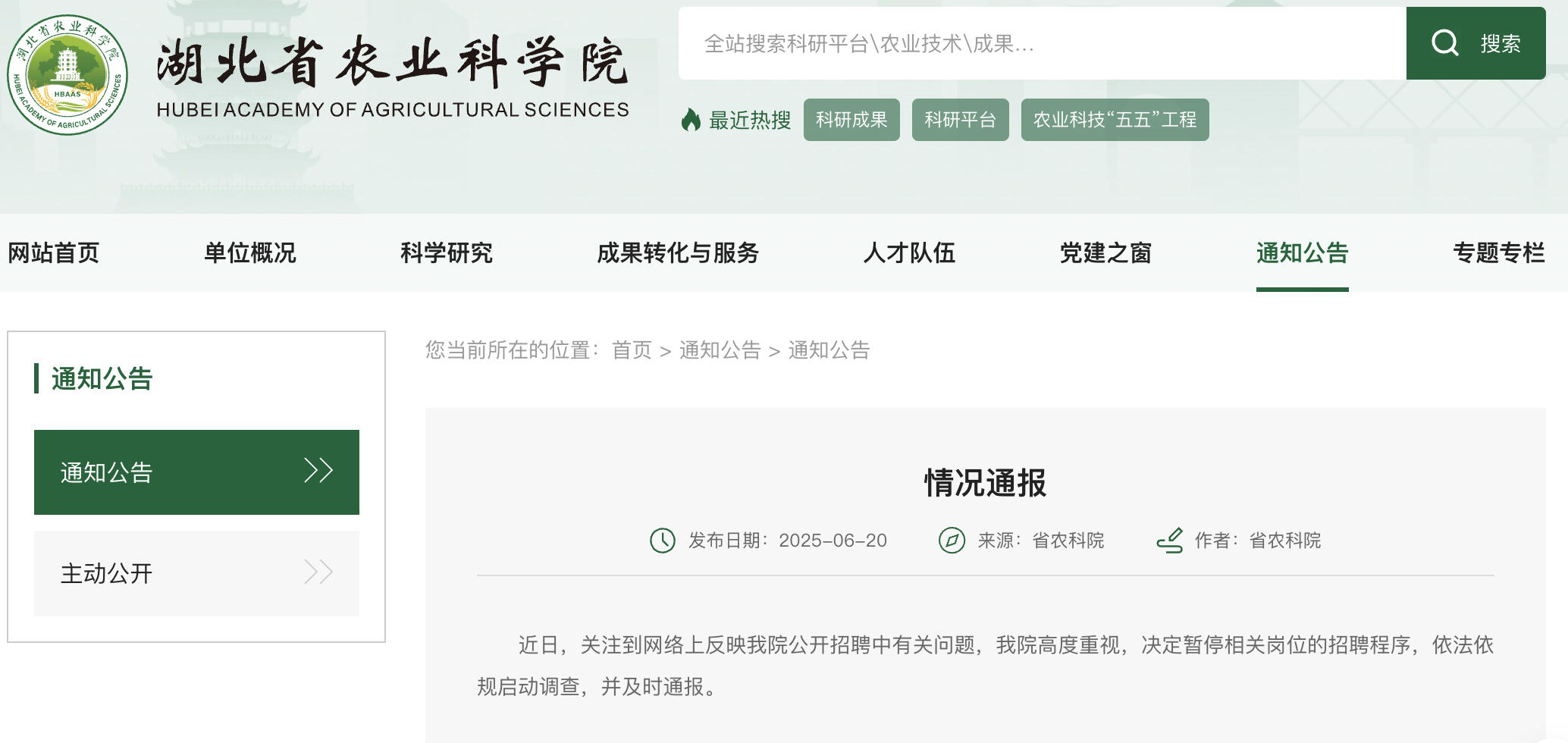Open the 党建之窗 navigation menu
The image size is (1568, 743).
[1105, 252]
